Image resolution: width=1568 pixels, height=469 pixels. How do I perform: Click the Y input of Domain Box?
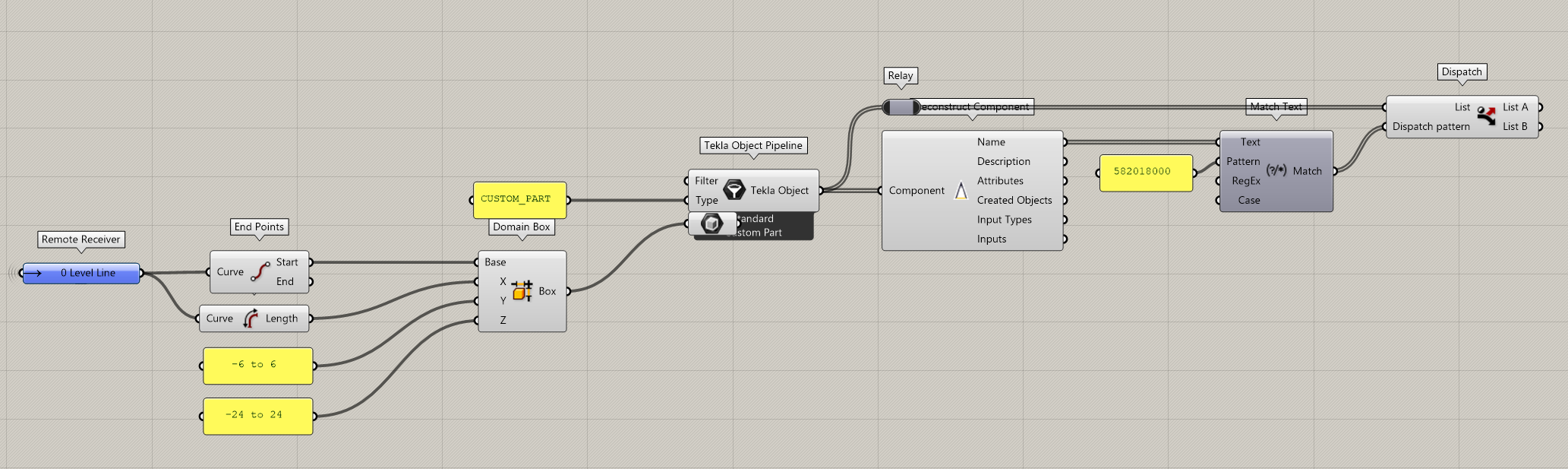coord(503,301)
